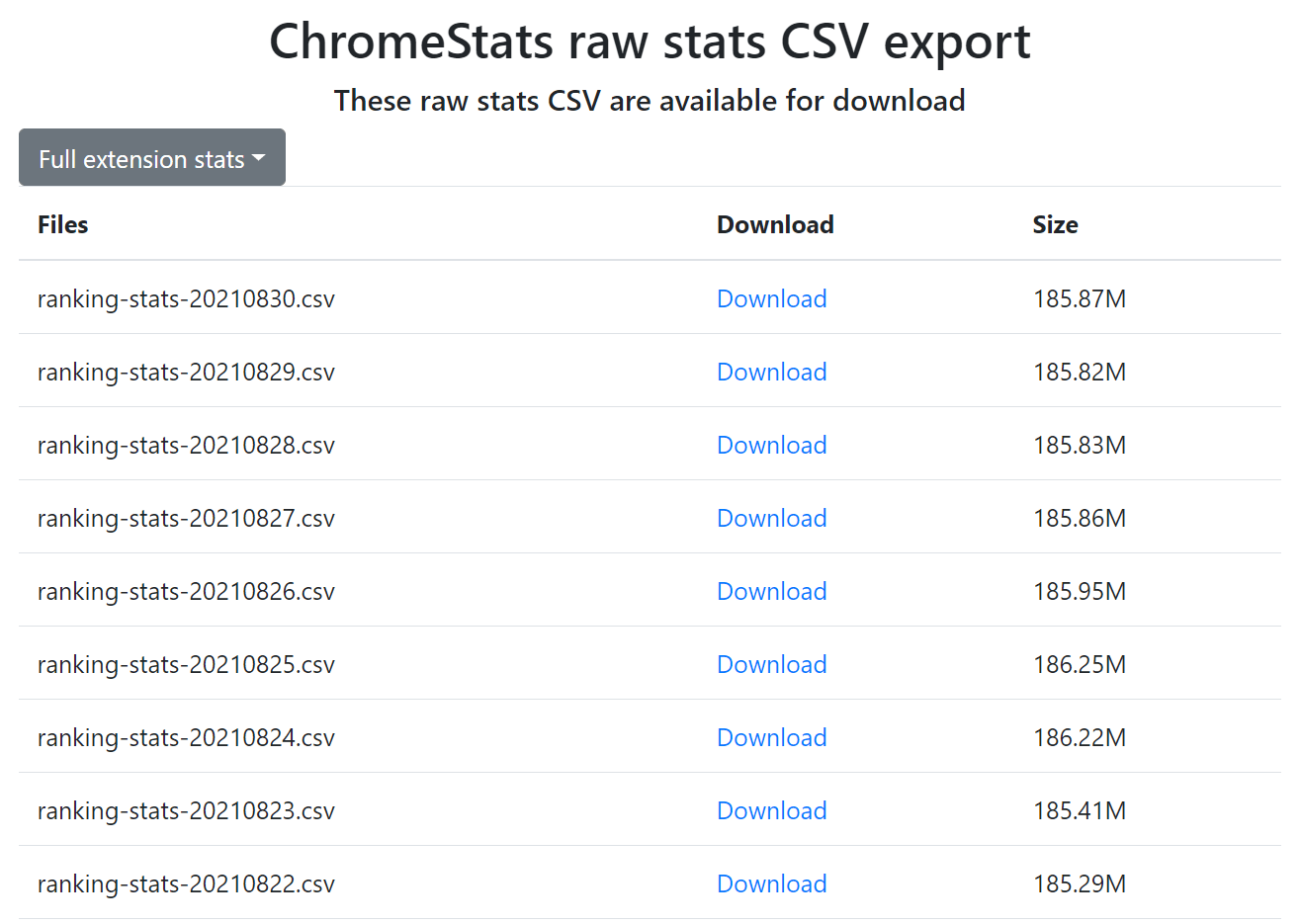Select filename ranking-stats-20210825.csv
This screenshot has width=1301, height=924.
click(186, 664)
